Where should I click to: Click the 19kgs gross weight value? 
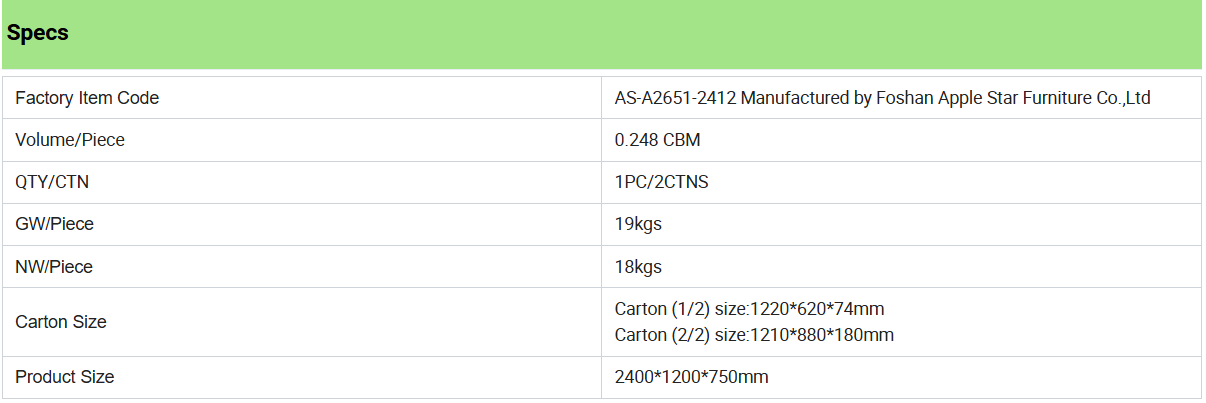pos(638,225)
